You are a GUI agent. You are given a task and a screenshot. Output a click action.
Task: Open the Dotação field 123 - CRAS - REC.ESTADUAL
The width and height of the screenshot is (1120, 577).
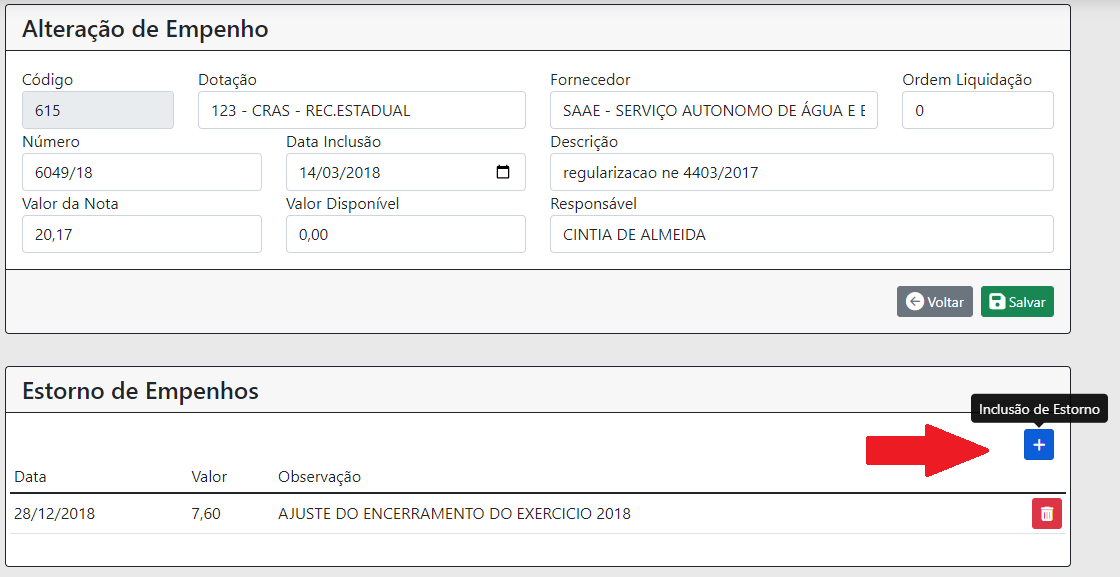tap(361, 110)
